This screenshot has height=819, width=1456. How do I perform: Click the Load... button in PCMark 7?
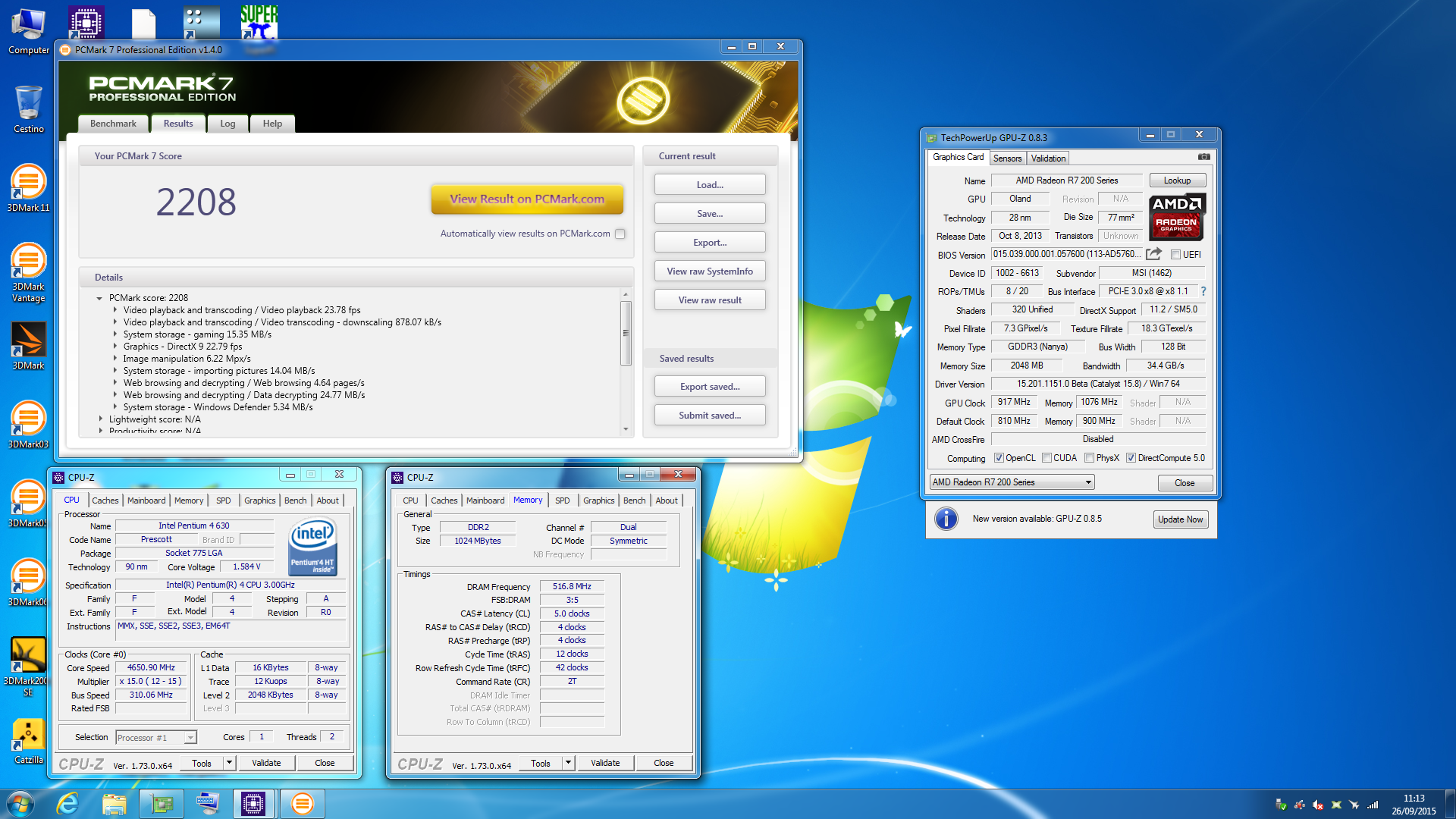click(x=710, y=185)
